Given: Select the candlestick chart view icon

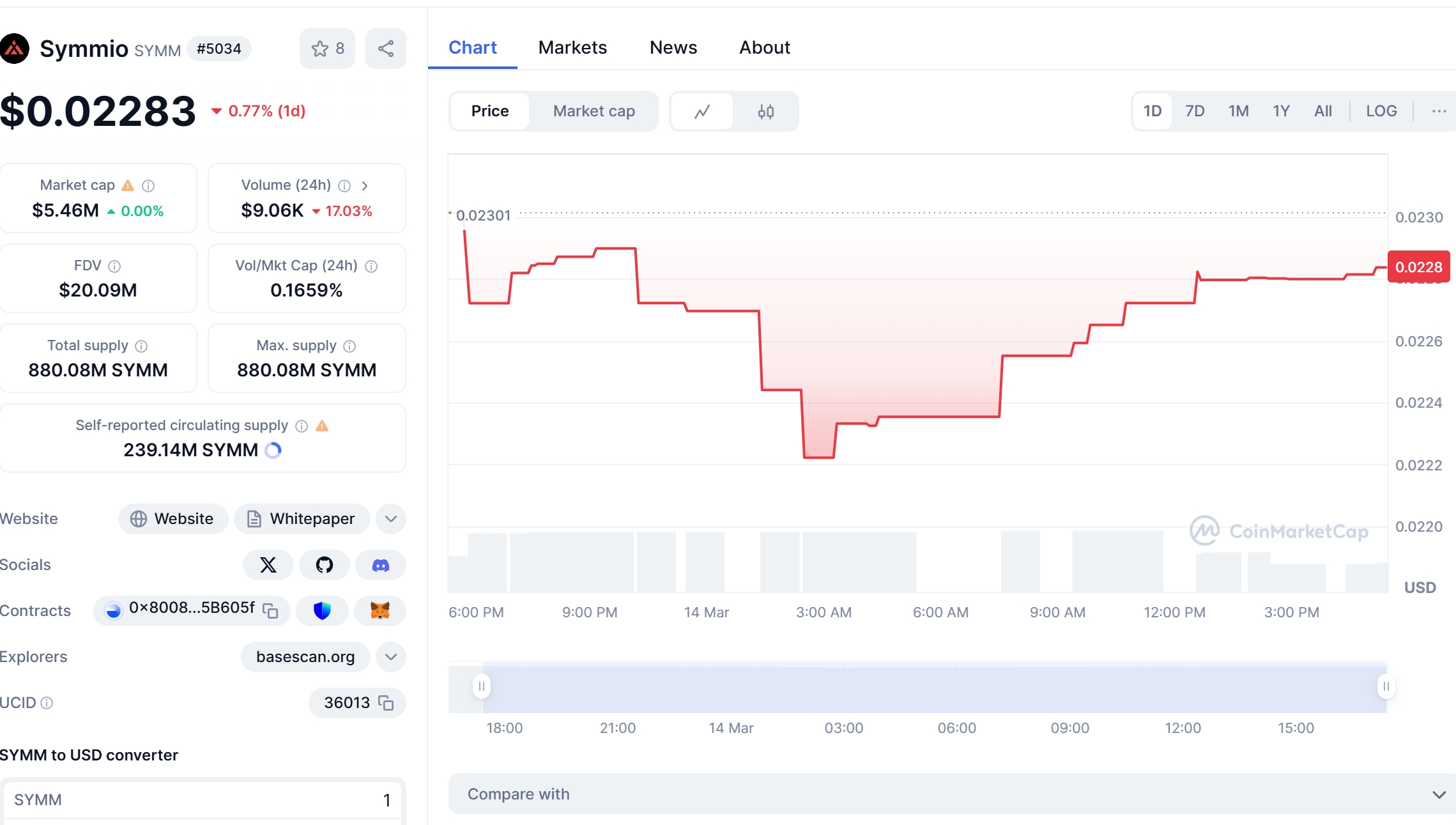Looking at the screenshot, I should pos(766,111).
